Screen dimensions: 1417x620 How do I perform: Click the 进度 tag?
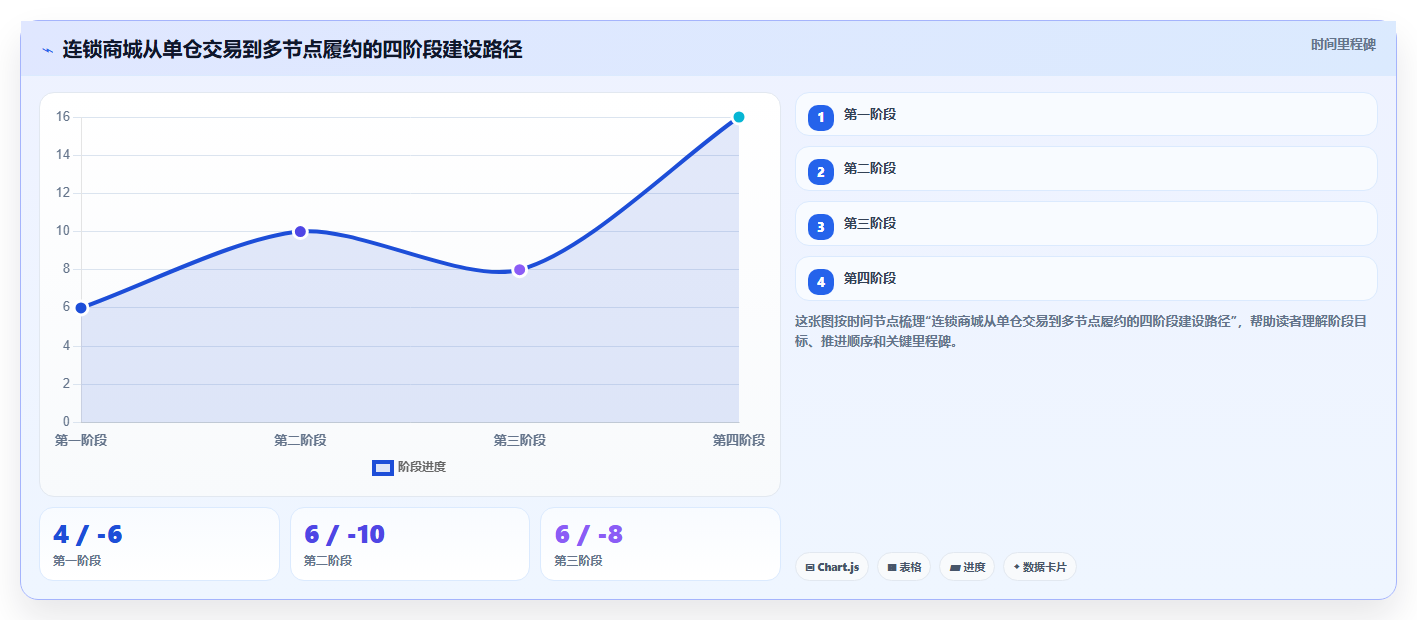pos(967,567)
